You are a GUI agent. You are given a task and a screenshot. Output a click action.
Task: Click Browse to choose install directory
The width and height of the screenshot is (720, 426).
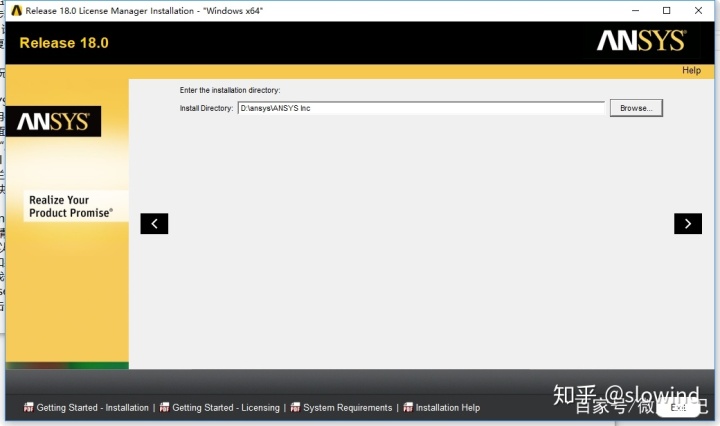636,108
